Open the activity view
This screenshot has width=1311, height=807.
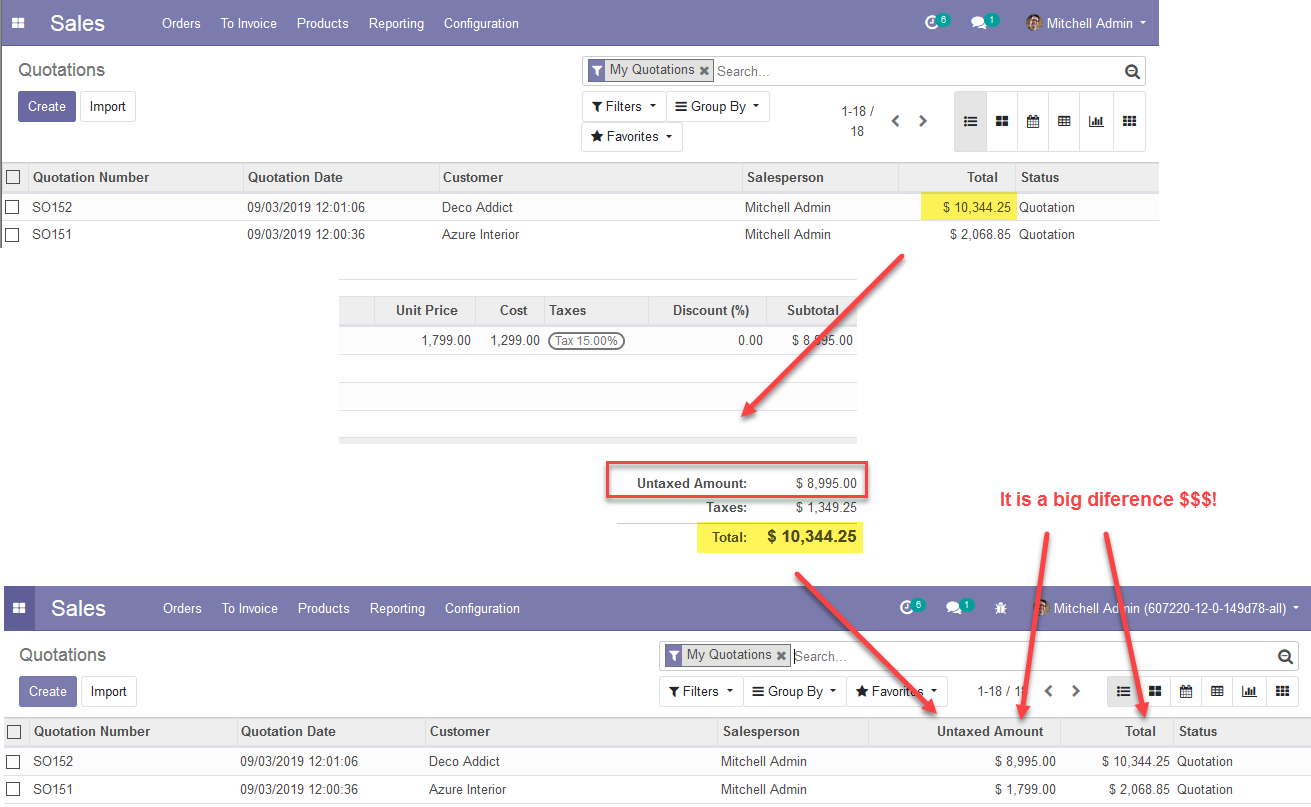tap(1129, 121)
